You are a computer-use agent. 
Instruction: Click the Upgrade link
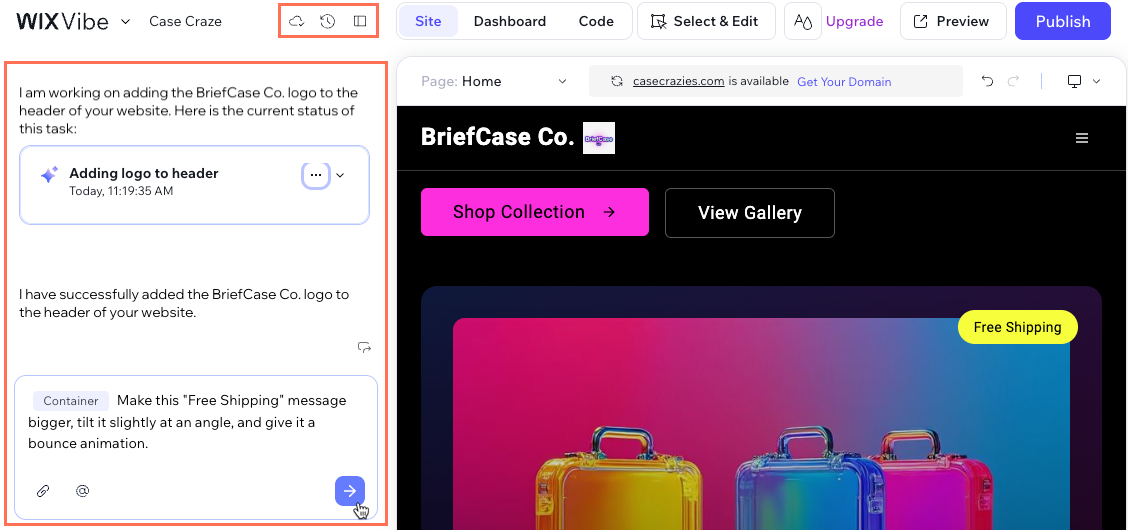point(855,22)
